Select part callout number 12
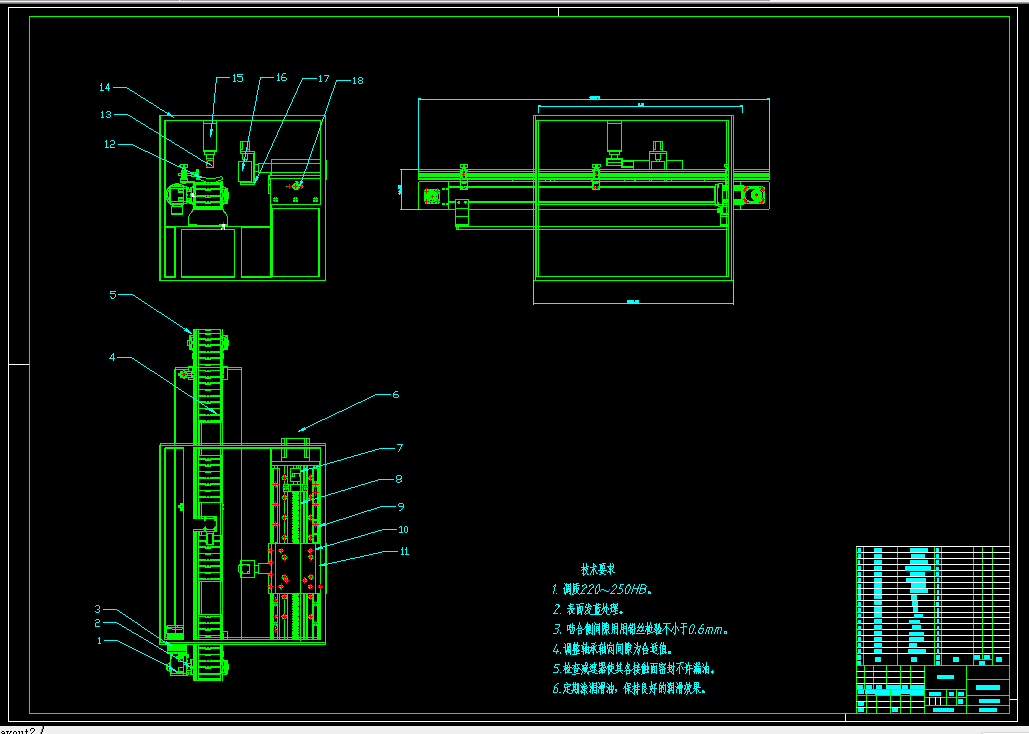 click(110, 144)
